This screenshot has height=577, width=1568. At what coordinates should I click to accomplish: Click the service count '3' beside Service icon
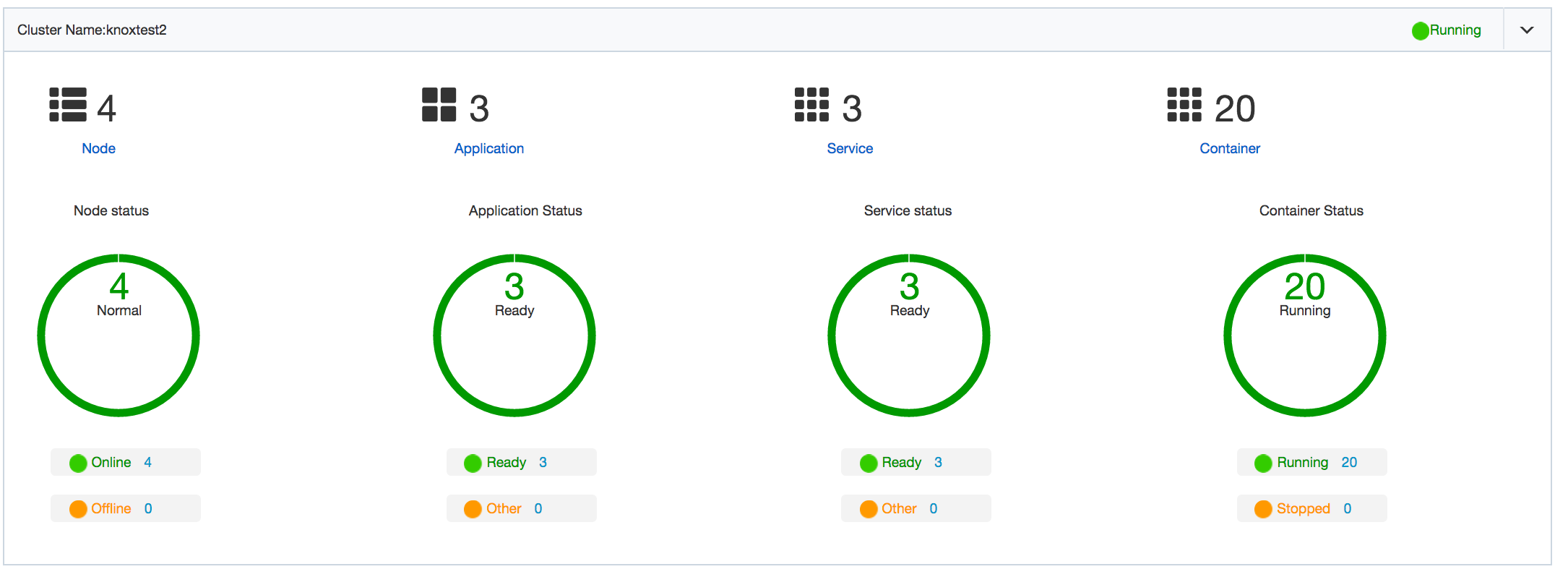[852, 108]
